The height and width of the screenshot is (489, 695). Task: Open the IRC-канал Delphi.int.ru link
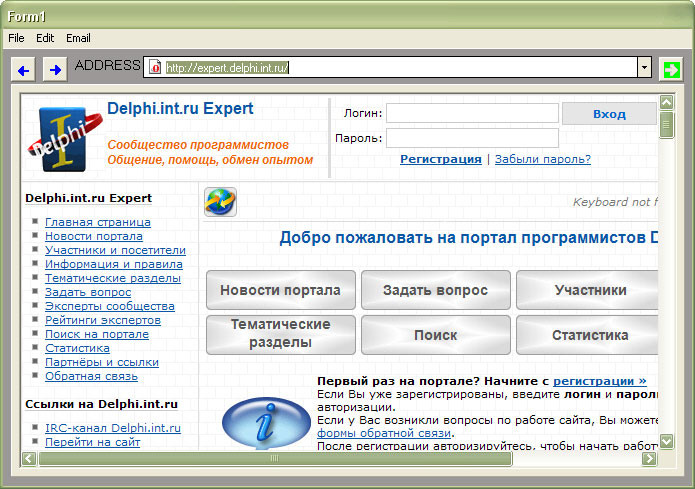(113, 428)
